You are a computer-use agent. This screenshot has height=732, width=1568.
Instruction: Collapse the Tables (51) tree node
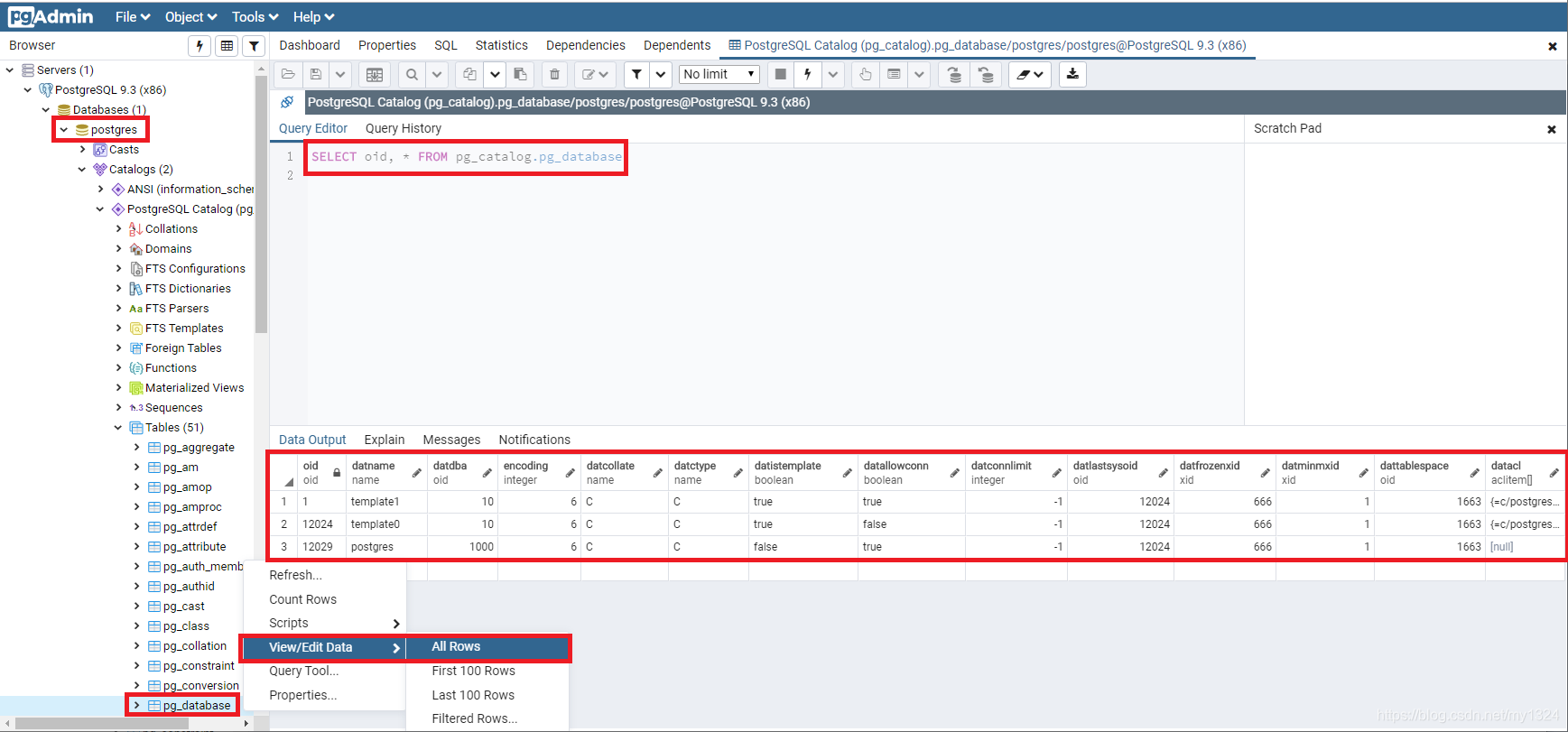(118, 427)
